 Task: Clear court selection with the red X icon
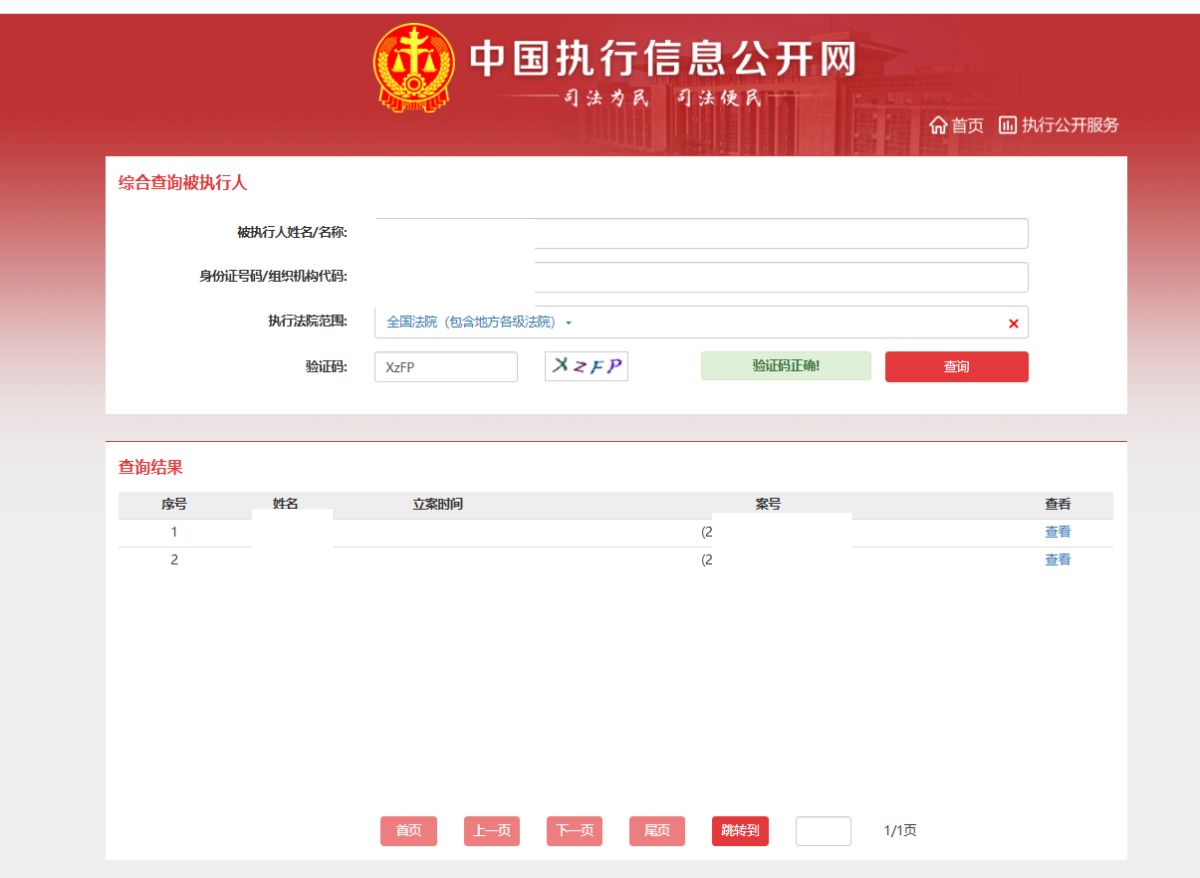coord(1013,323)
